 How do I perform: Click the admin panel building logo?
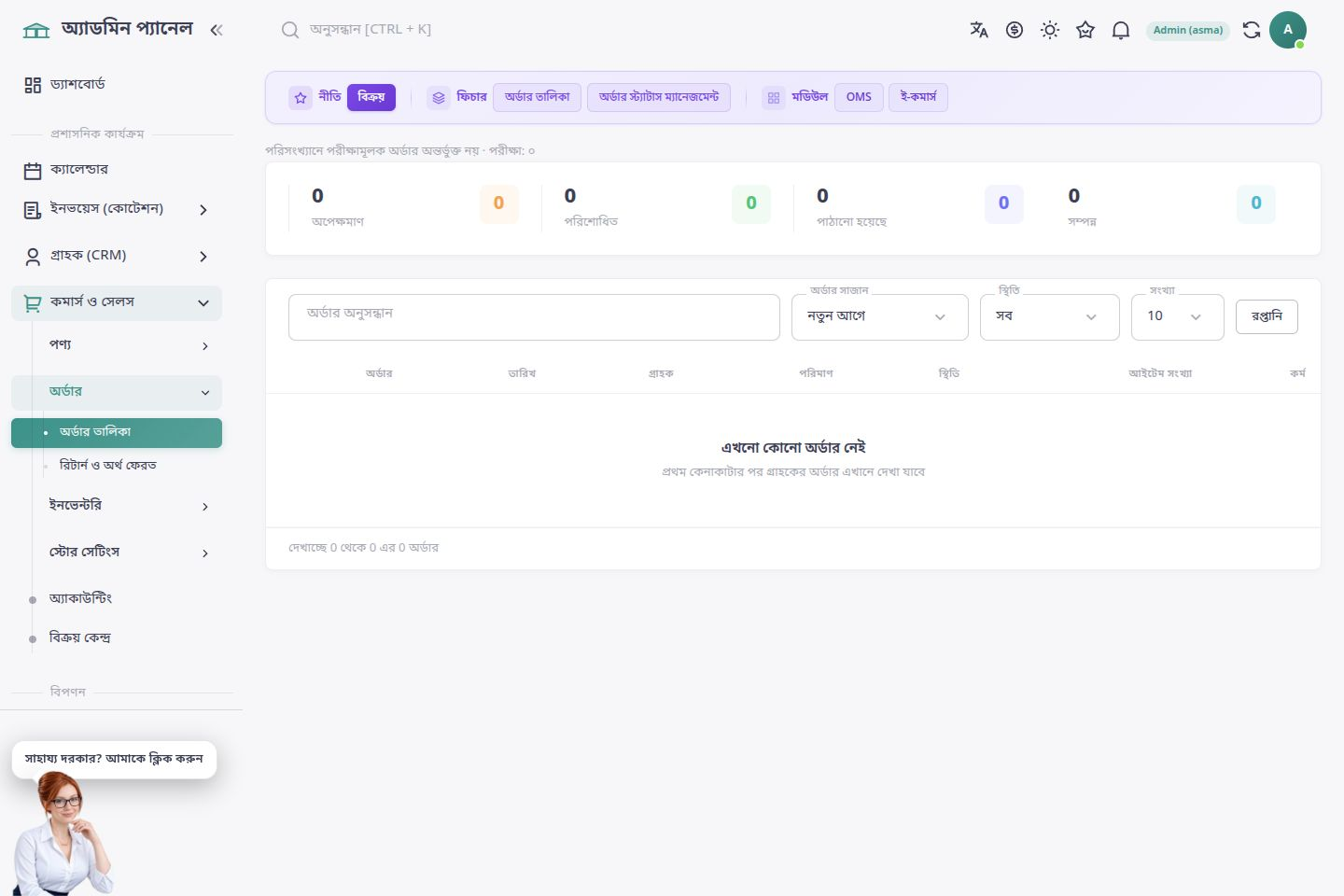36,30
